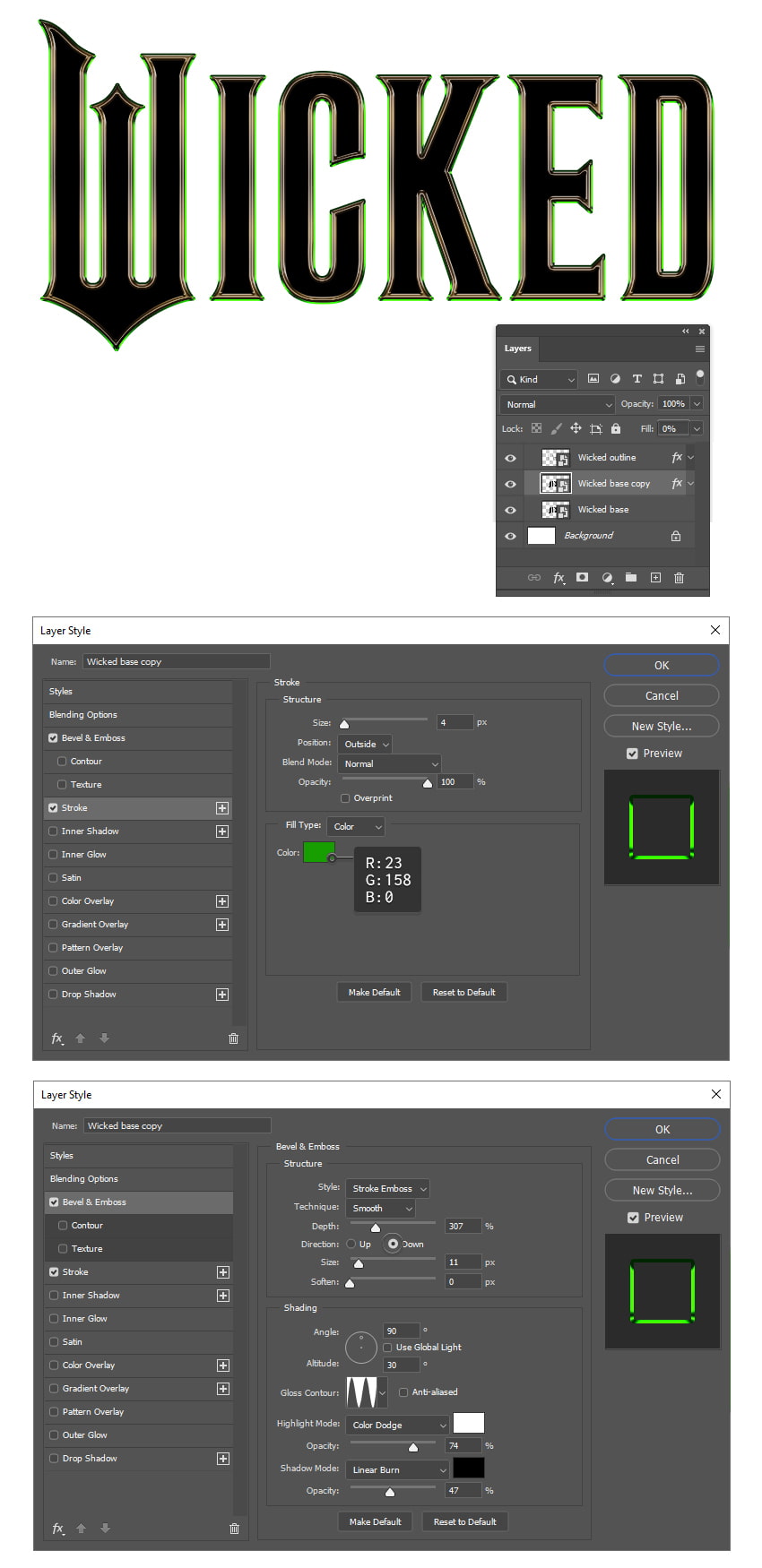Click Create new adjustment layer icon

(x=607, y=578)
